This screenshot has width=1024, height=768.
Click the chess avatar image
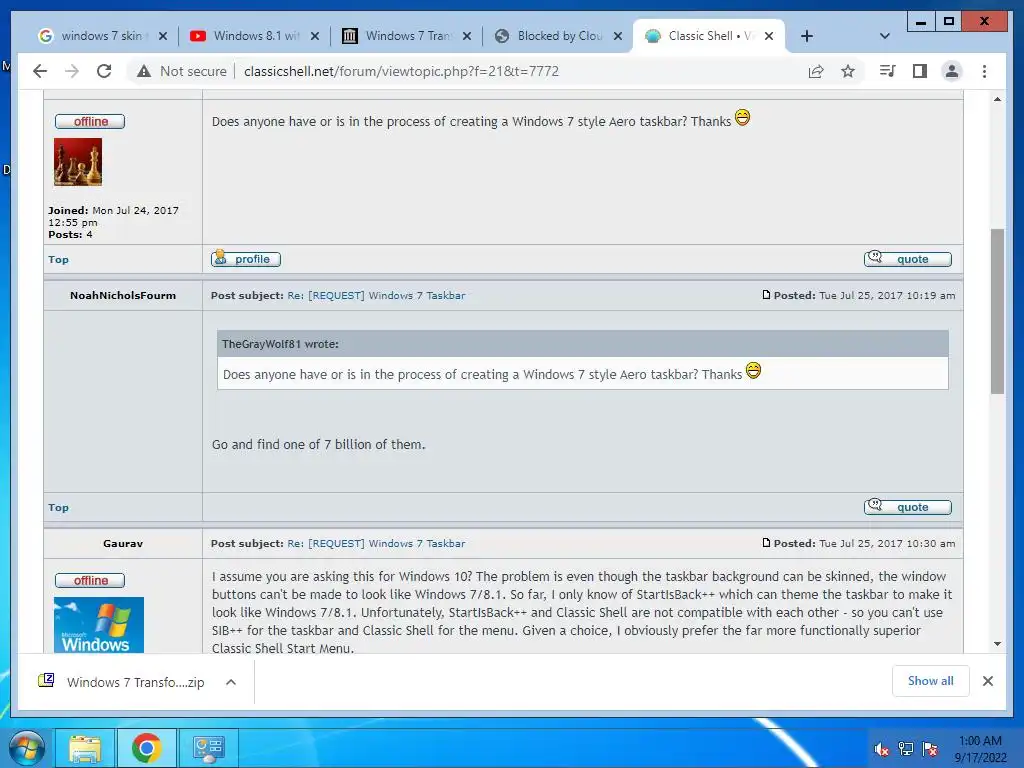[x=78, y=162]
